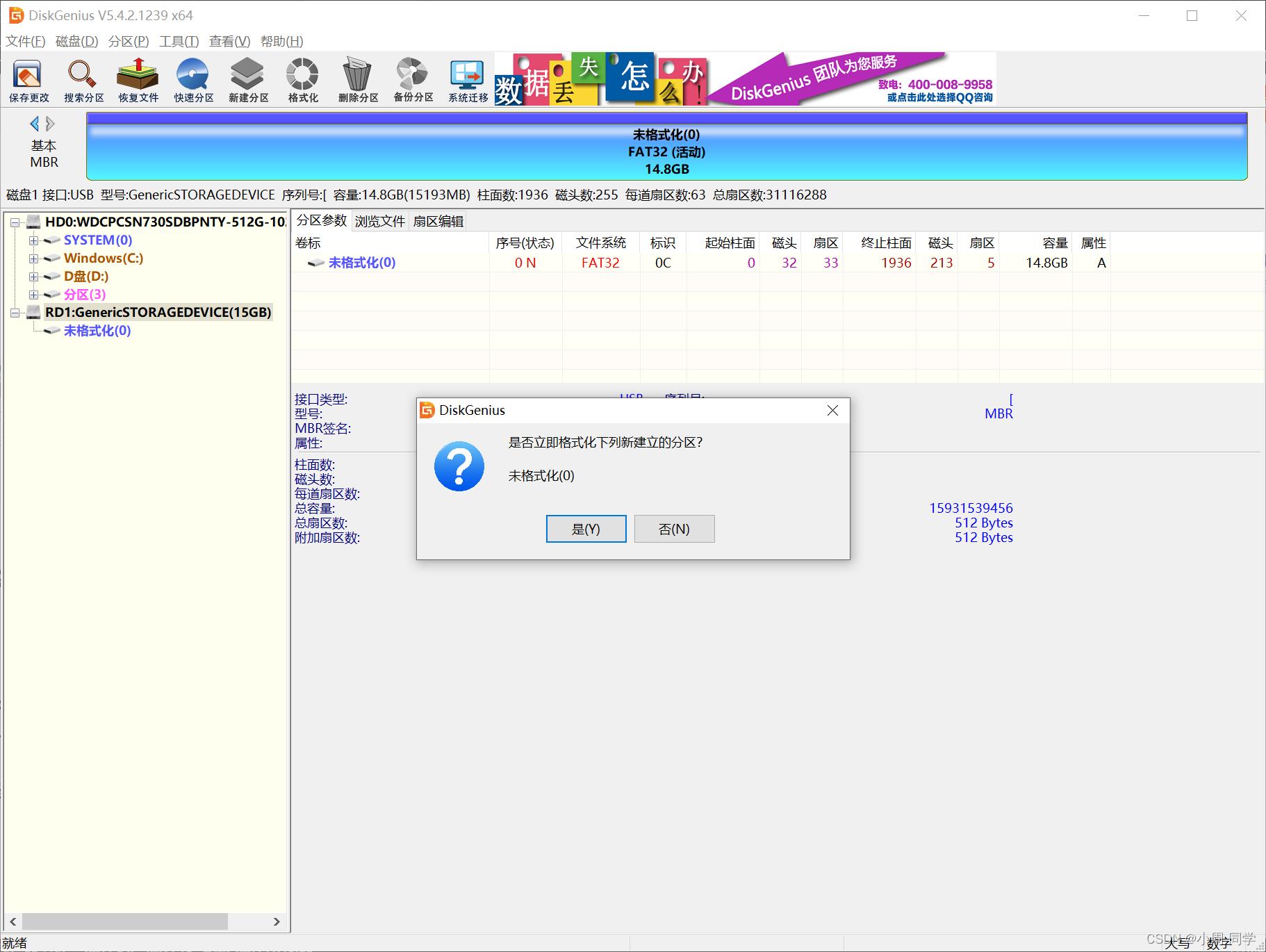Open the 分区(P) menu
Screen dimensions: 1266x952
(x=129, y=41)
